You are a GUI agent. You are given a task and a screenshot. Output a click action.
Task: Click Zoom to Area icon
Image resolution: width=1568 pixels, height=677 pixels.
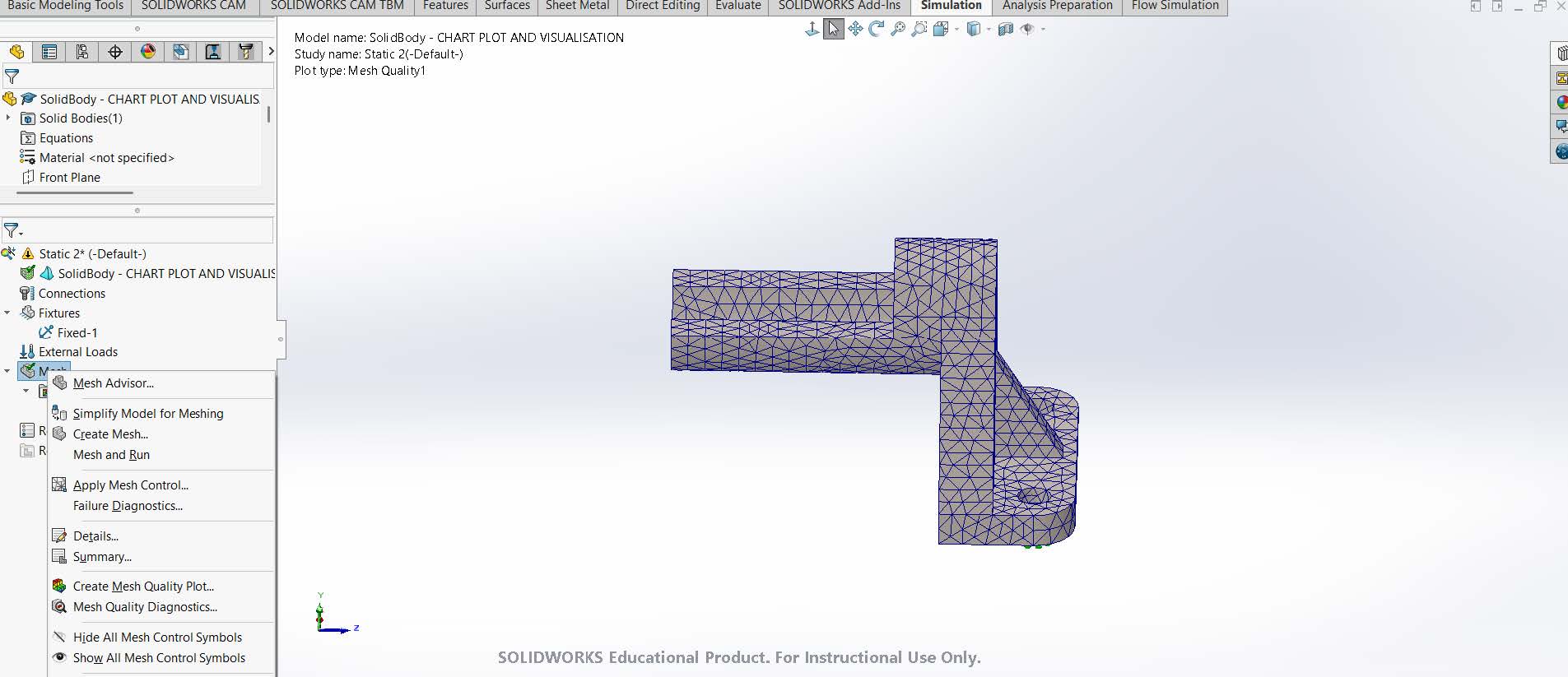pyautogui.click(x=919, y=30)
